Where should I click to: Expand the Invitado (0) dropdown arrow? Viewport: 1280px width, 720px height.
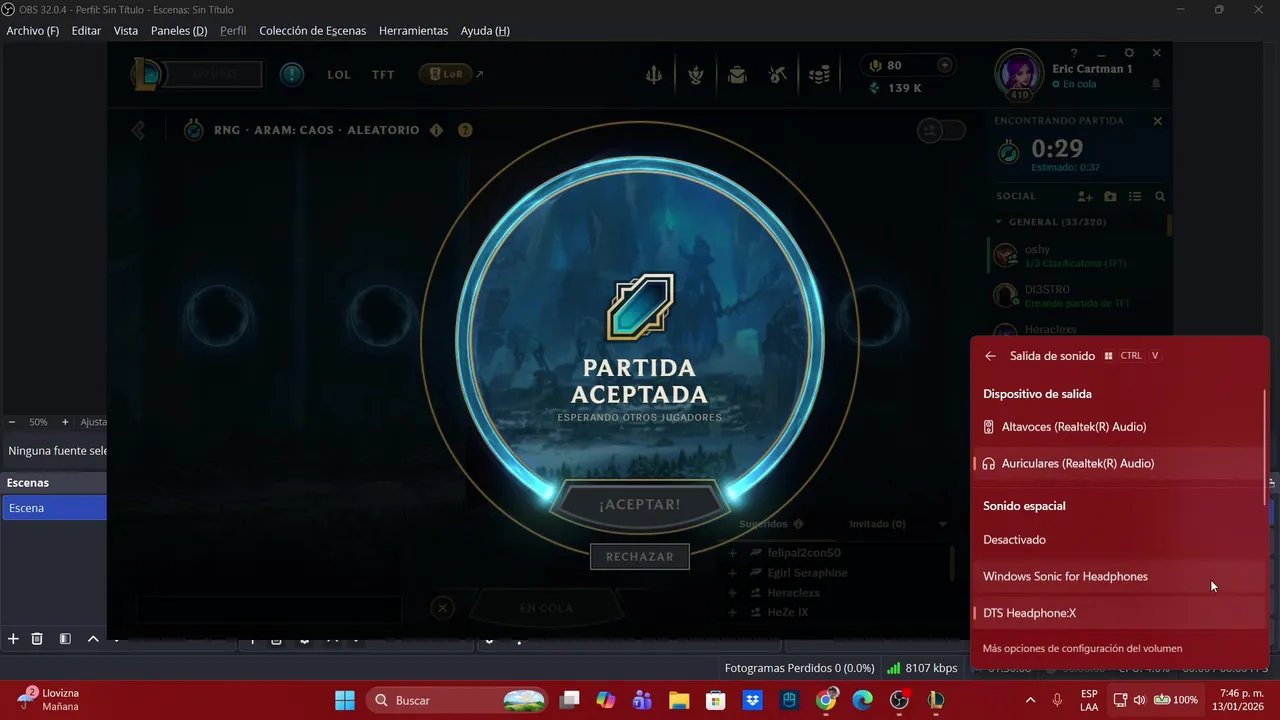pyautogui.click(x=942, y=524)
